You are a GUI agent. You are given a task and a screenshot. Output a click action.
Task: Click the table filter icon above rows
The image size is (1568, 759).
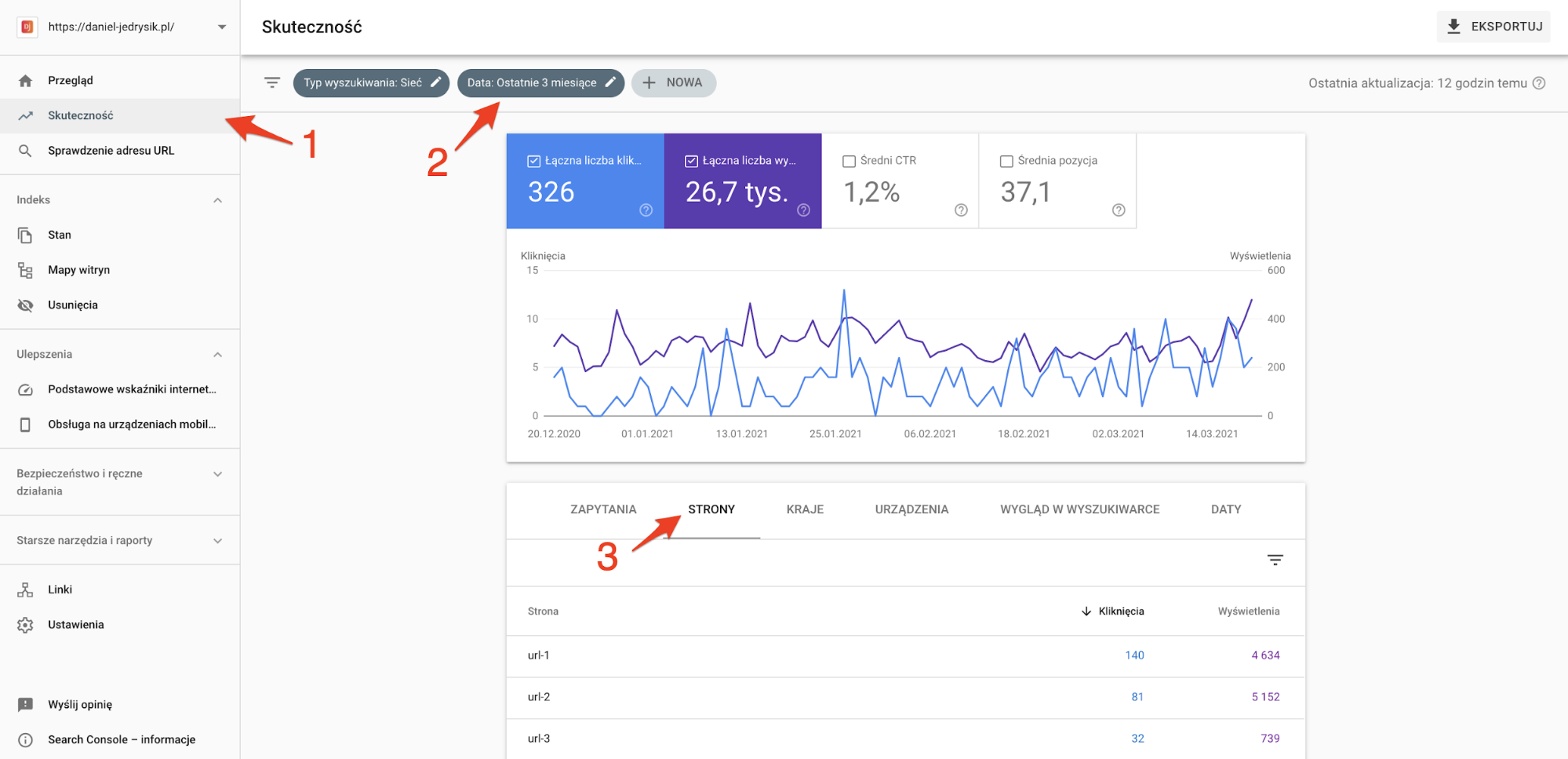pyautogui.click(x=1275, y=560)
